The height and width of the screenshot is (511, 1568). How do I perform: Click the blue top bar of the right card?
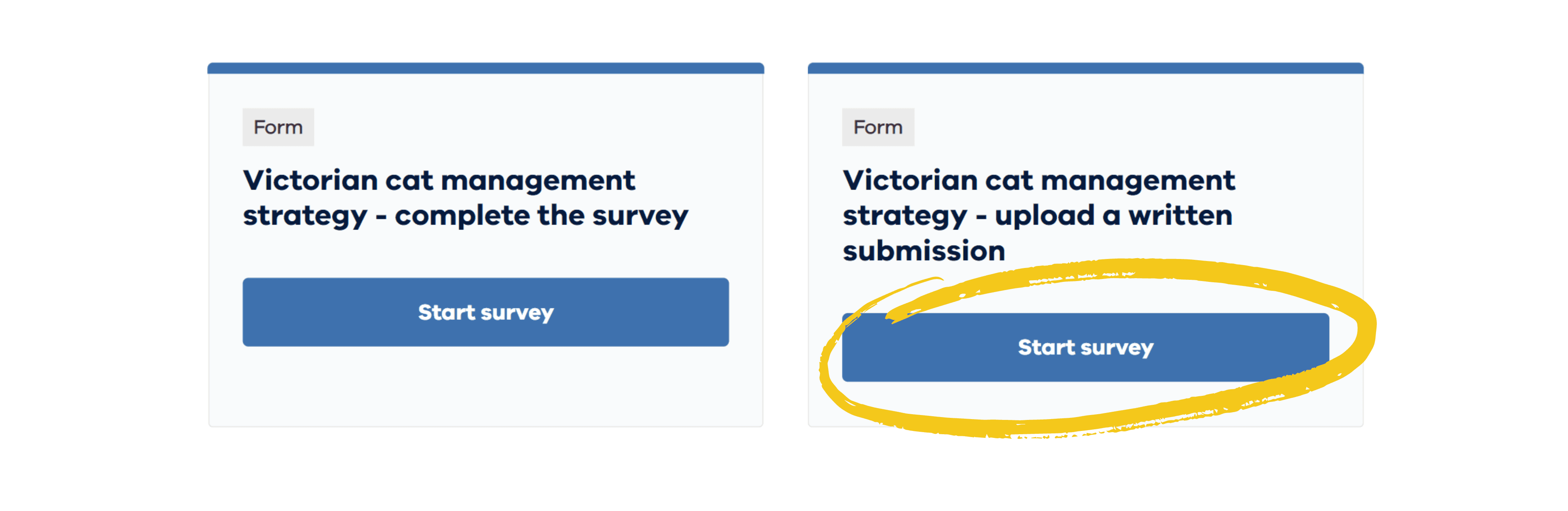click(x=1085, y=68)
